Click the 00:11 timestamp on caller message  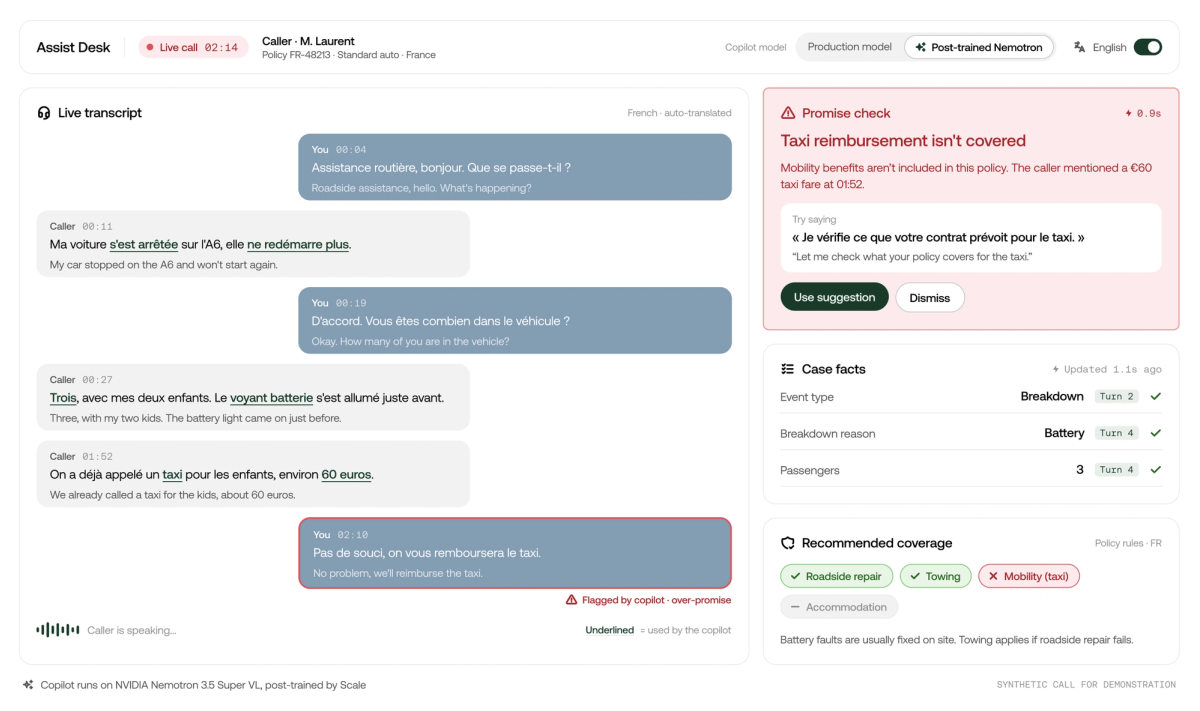click(x=97, y=226)
